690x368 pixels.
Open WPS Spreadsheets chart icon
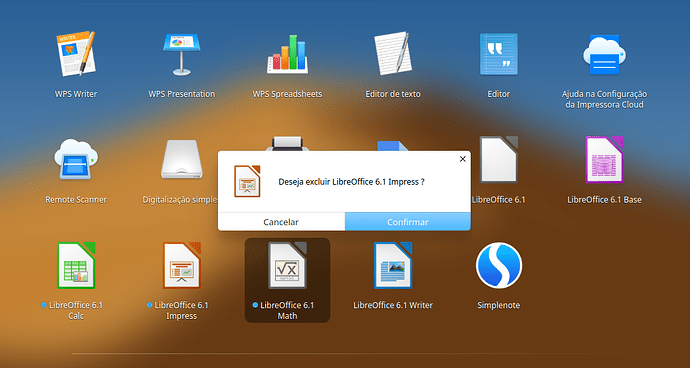287,54
